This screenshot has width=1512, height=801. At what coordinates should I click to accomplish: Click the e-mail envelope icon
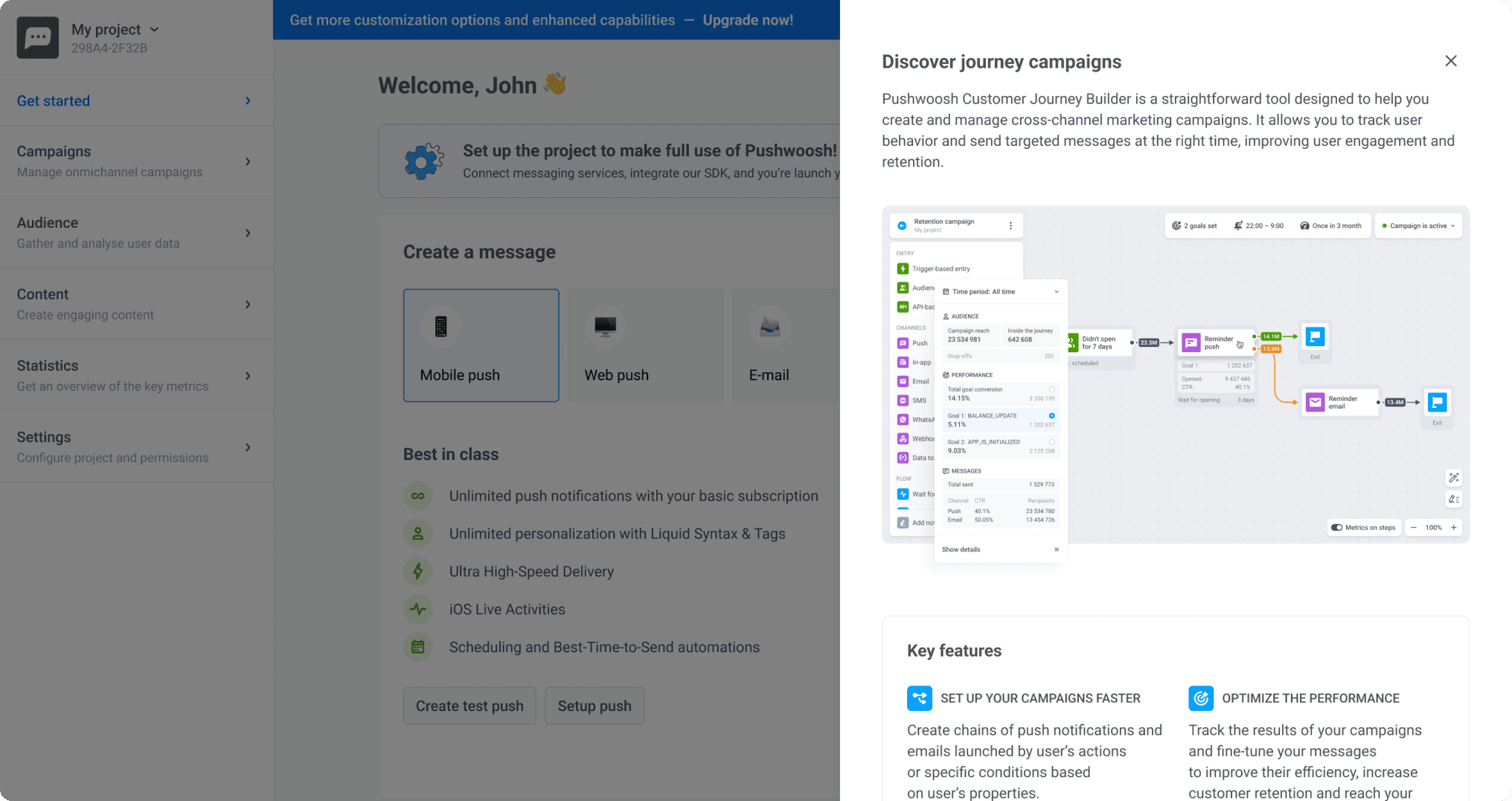coord(769,326)
